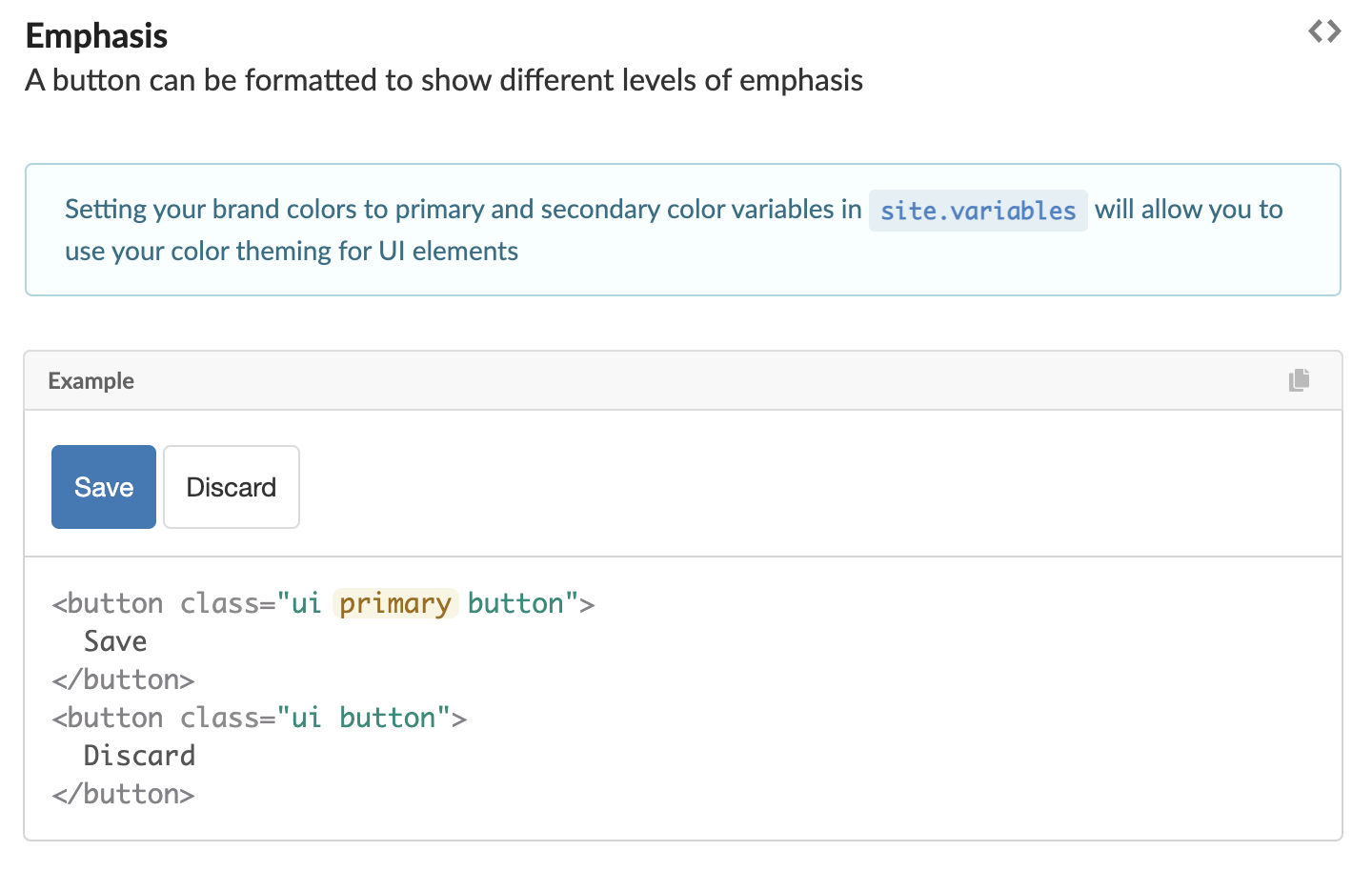Click the first closing </button> tag
1372x871 pixels.
click(x=124, y=679)
